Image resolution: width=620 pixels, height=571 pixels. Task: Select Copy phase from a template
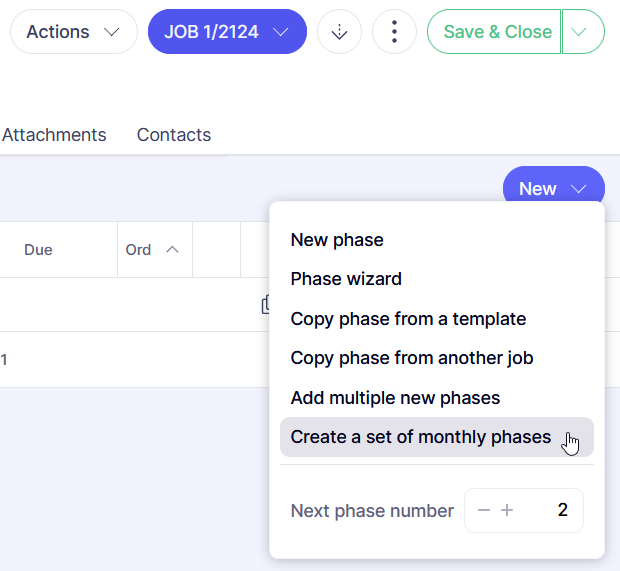click(x=408, y=319)
